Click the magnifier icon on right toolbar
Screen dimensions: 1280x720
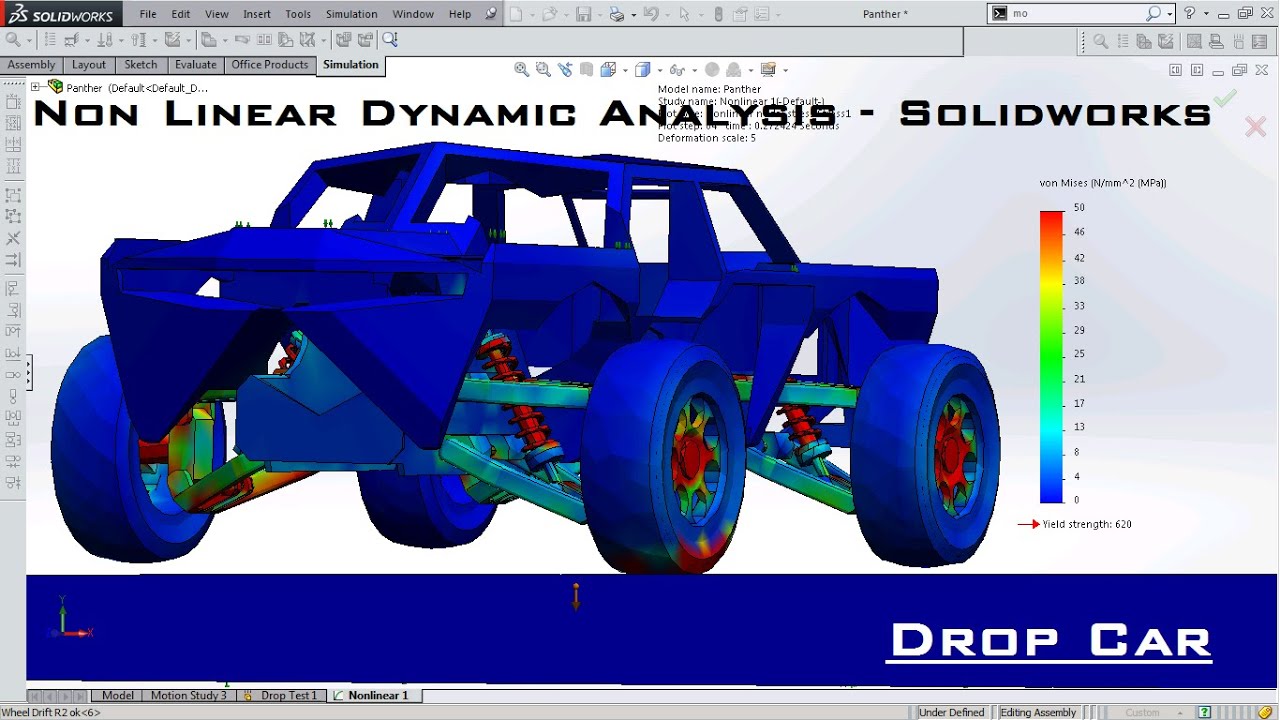click(1100, 41)
